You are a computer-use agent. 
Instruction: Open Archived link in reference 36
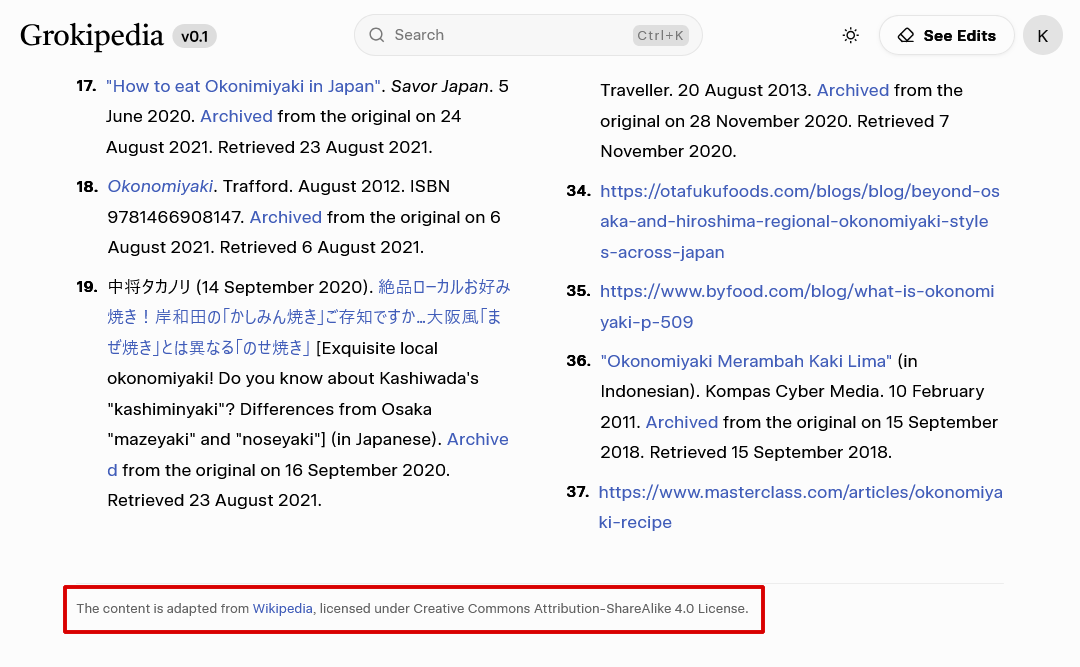[x=681, y=422]
